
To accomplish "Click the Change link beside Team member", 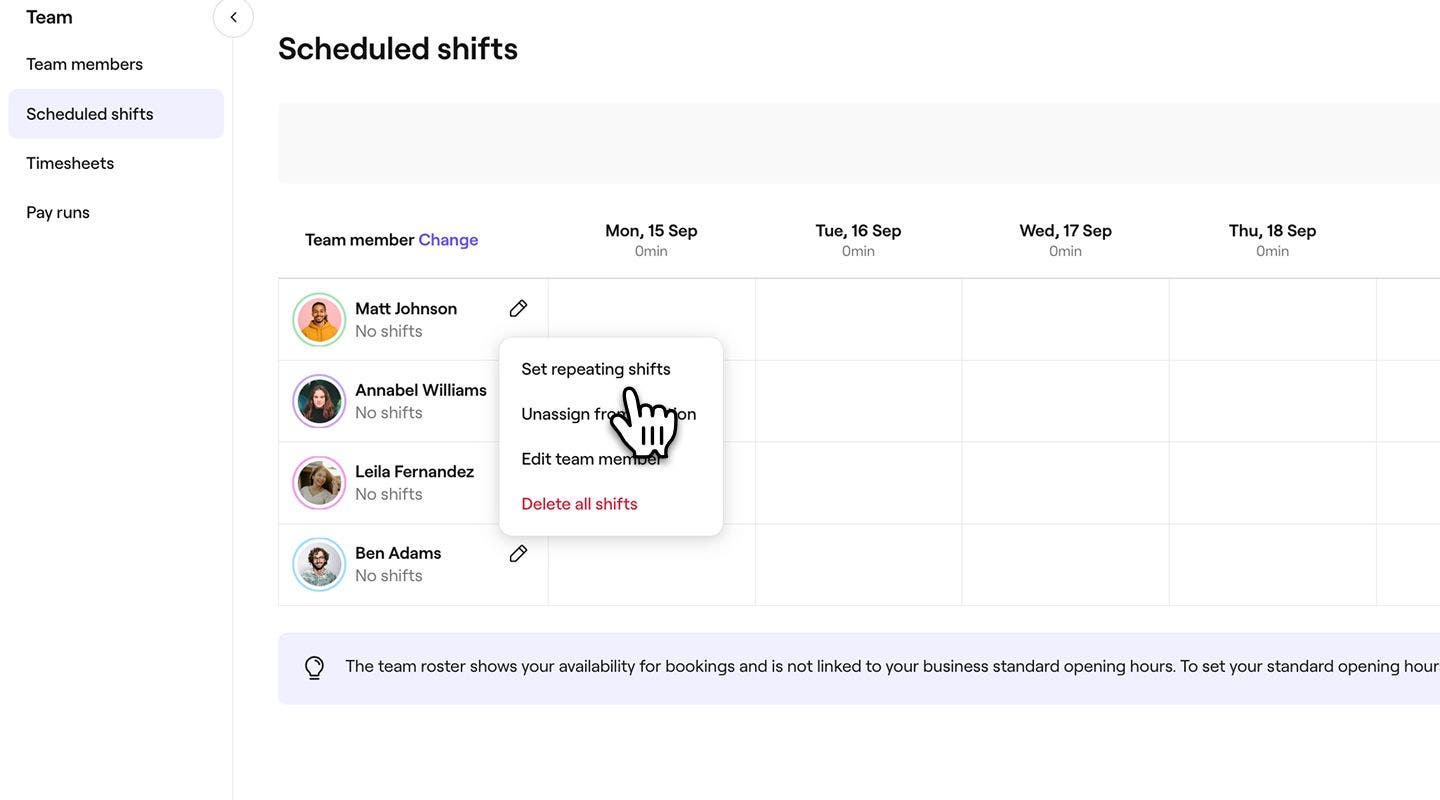I will (x=448, y=240).
